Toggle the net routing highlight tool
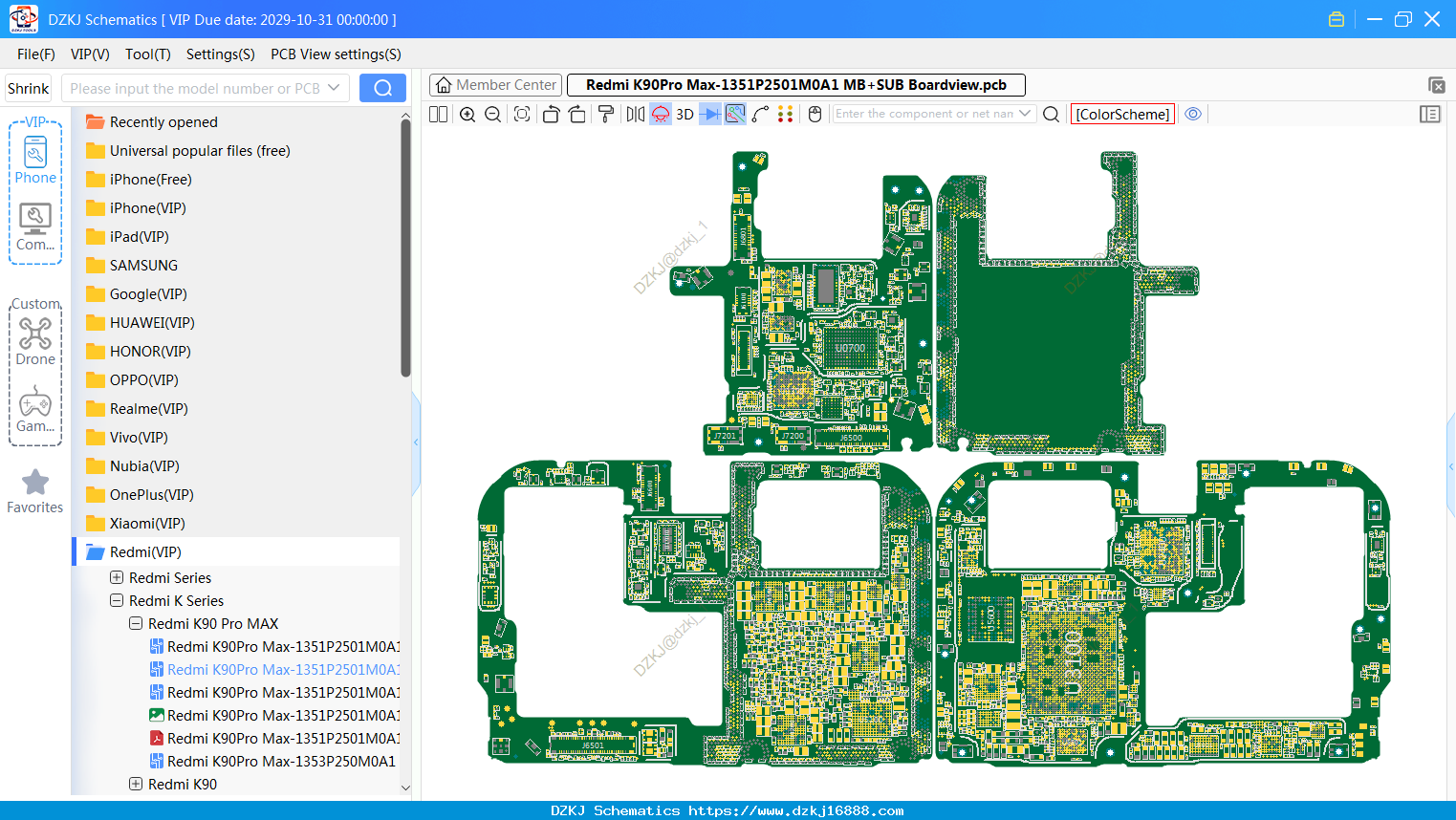 tap(735, 114)
